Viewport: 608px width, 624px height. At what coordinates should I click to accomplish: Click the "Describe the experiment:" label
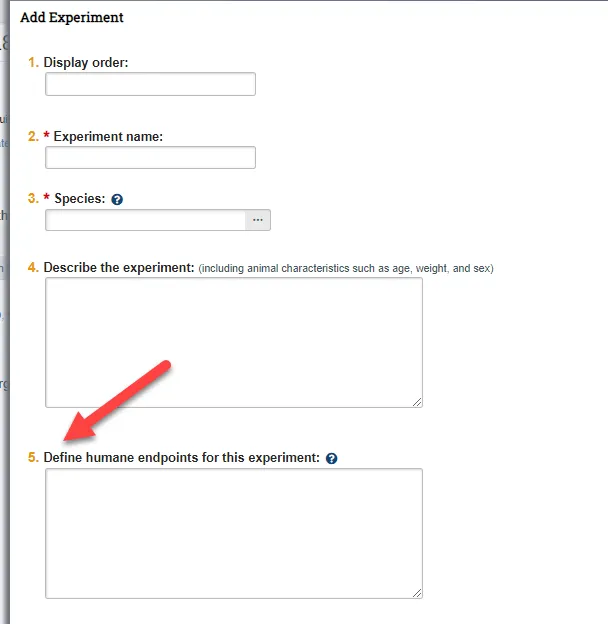[x=118, y=268]
